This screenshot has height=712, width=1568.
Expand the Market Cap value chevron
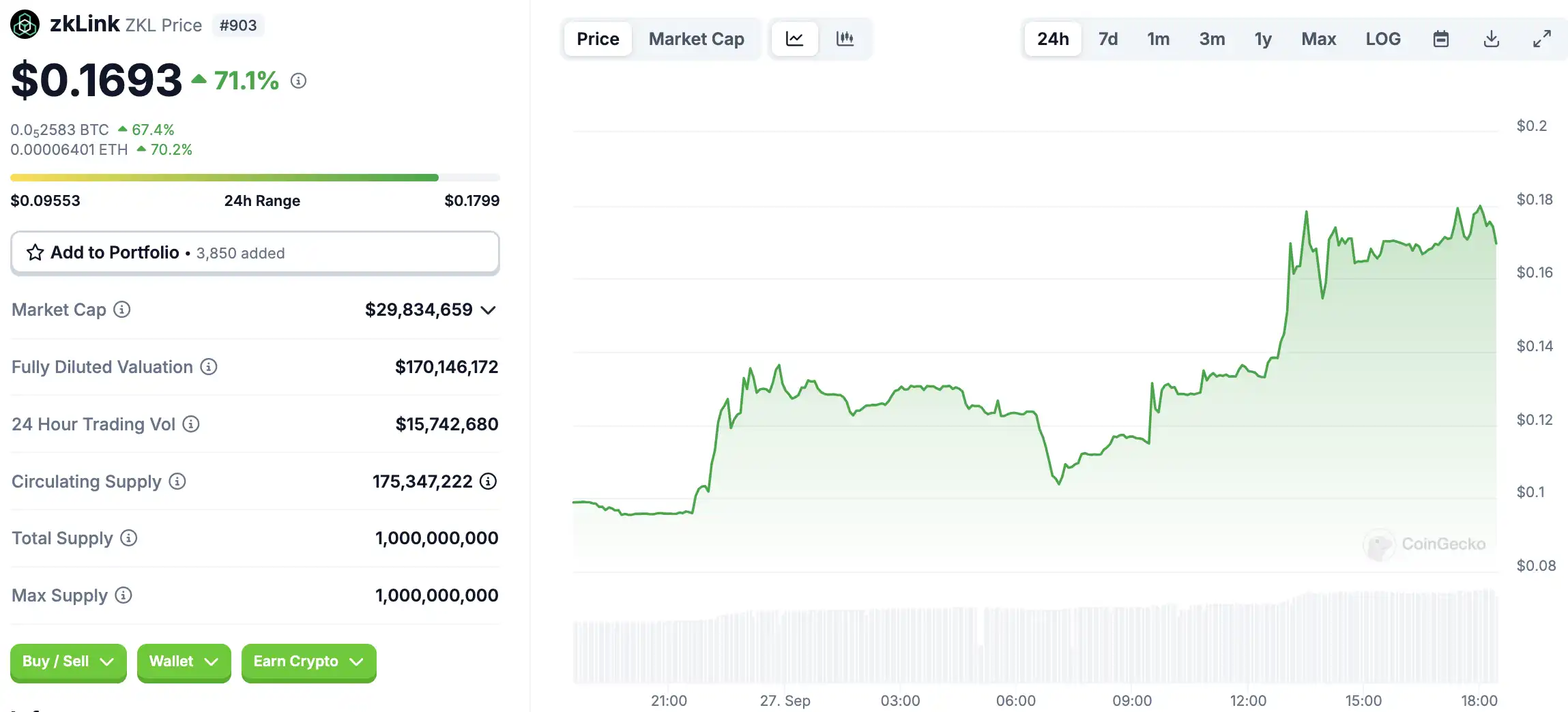[488, 310]
